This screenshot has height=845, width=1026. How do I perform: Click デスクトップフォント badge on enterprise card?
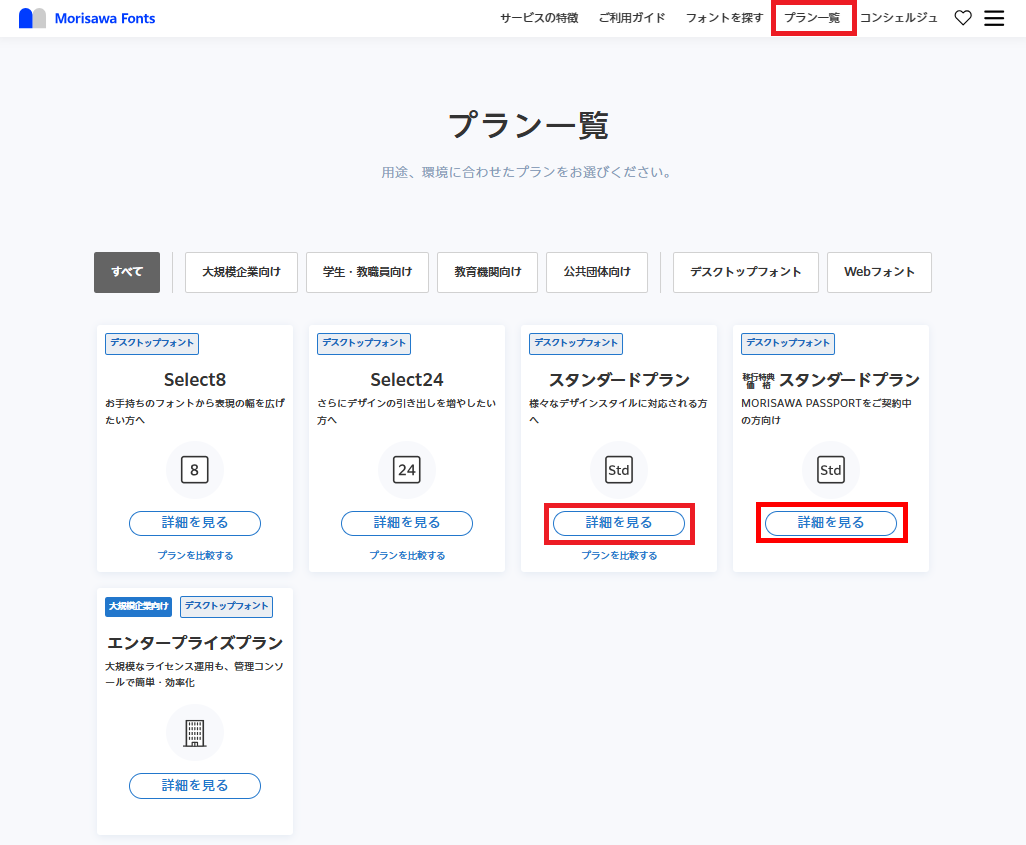coord(226,607)
